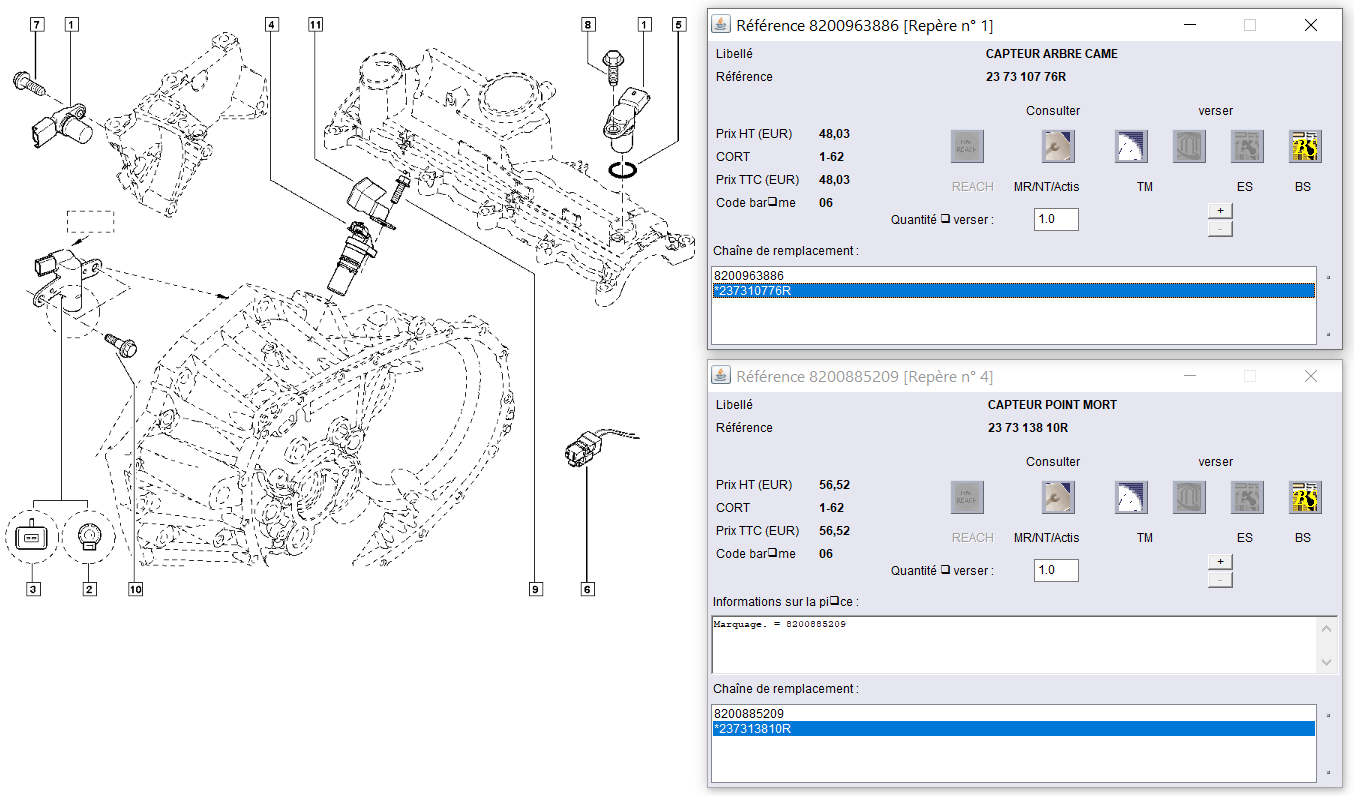Click the ES icon in the Repère n° 1 window
Screen dimensions: 1354x796
click(x=1246, y=147)
